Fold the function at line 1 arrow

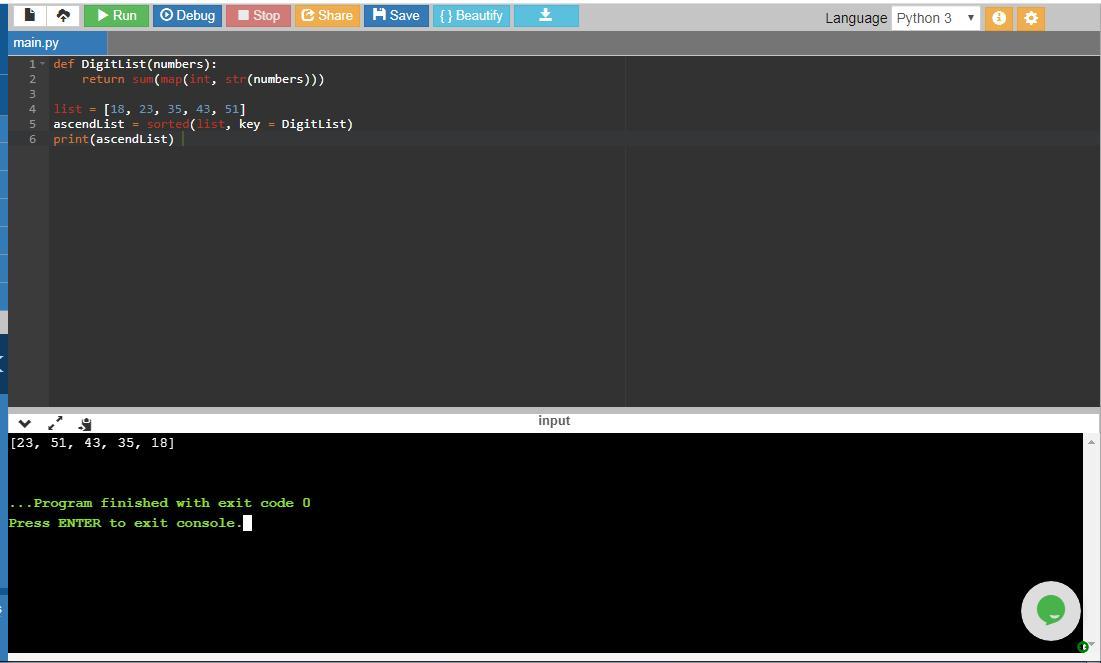[43, 64]
